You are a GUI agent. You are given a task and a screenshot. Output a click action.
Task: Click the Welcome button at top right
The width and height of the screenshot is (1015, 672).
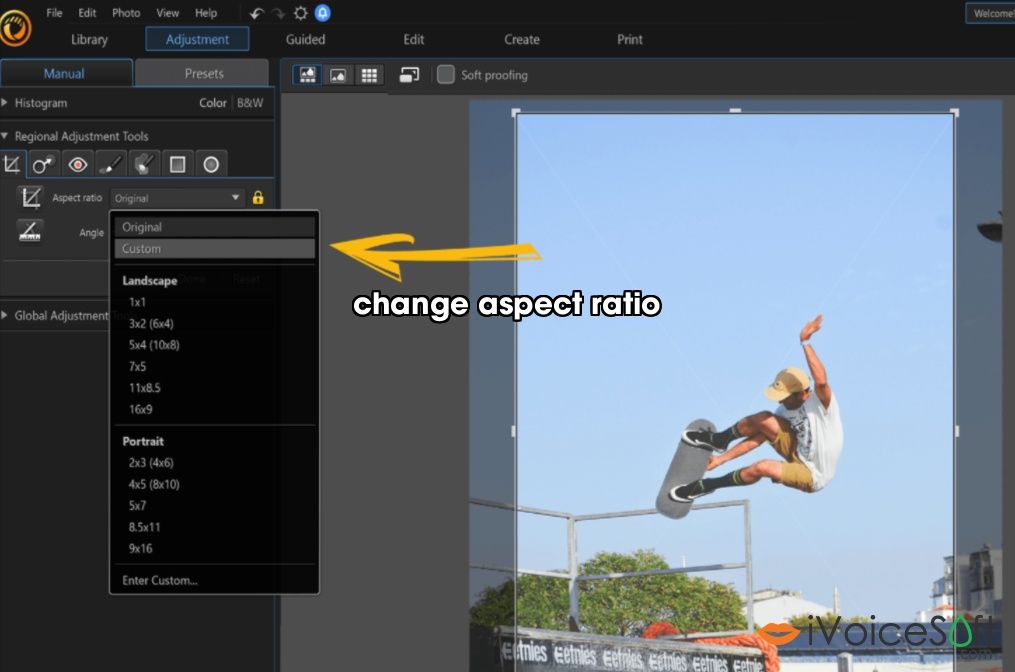coord(990,13)
